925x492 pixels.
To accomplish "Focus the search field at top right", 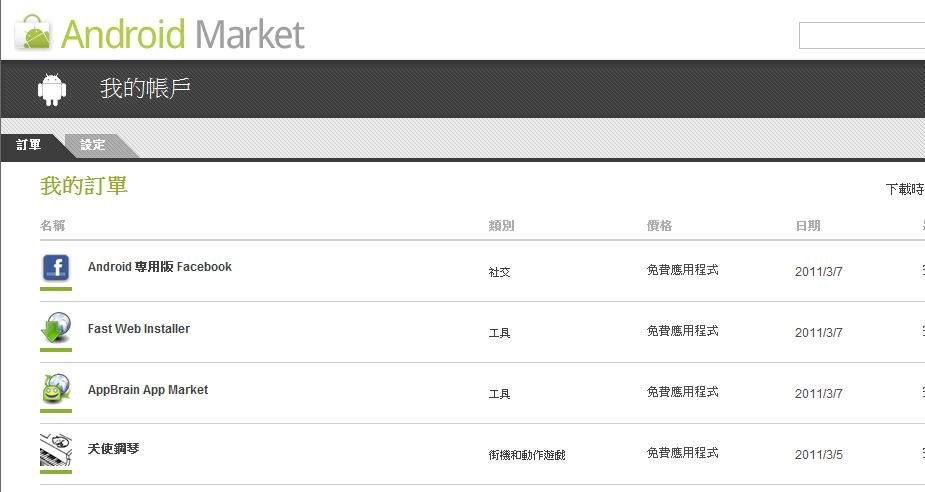I will pos(862,35).
